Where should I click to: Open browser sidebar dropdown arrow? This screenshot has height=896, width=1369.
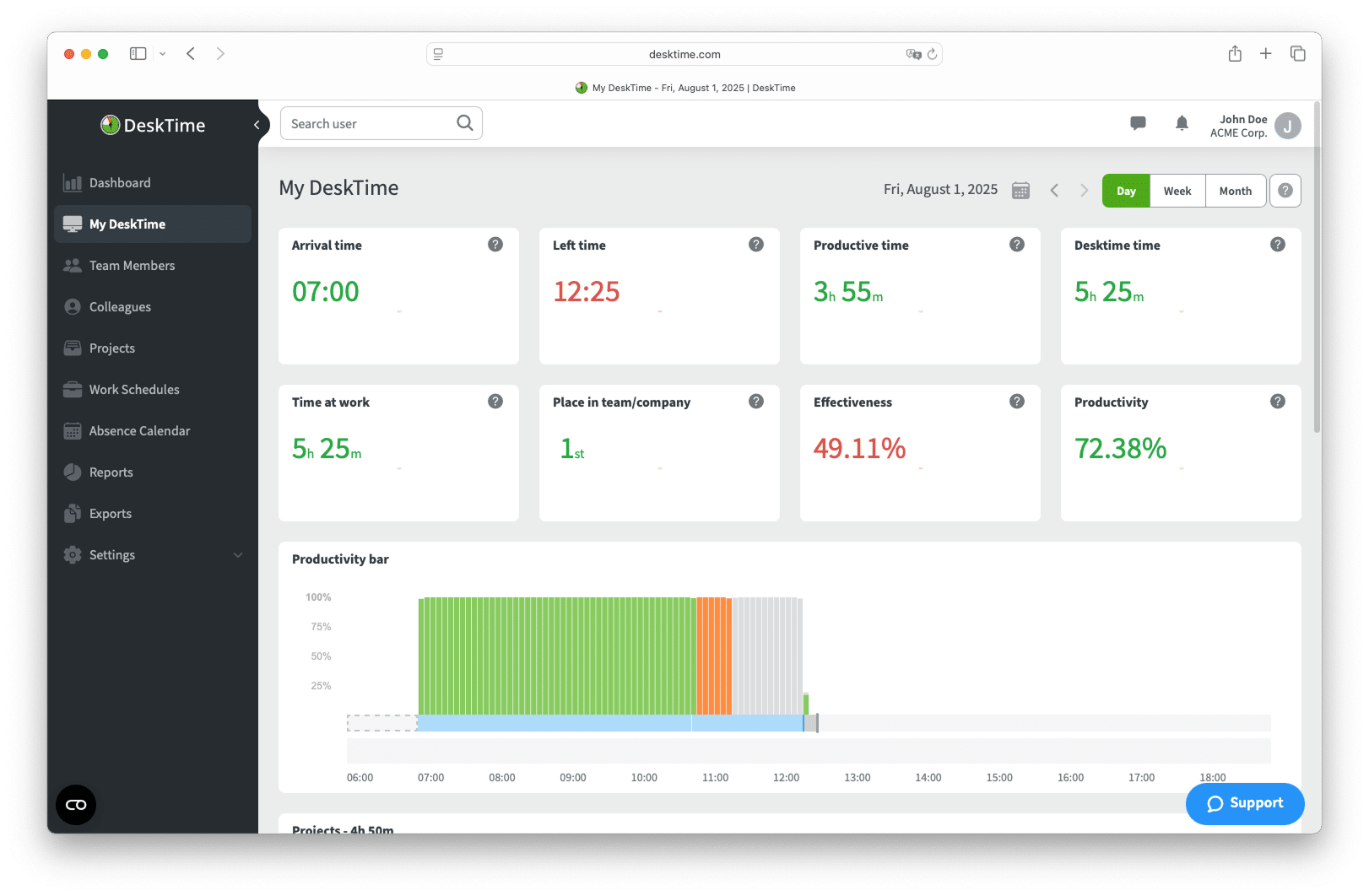pyautogui.click(x=163, y=54)
